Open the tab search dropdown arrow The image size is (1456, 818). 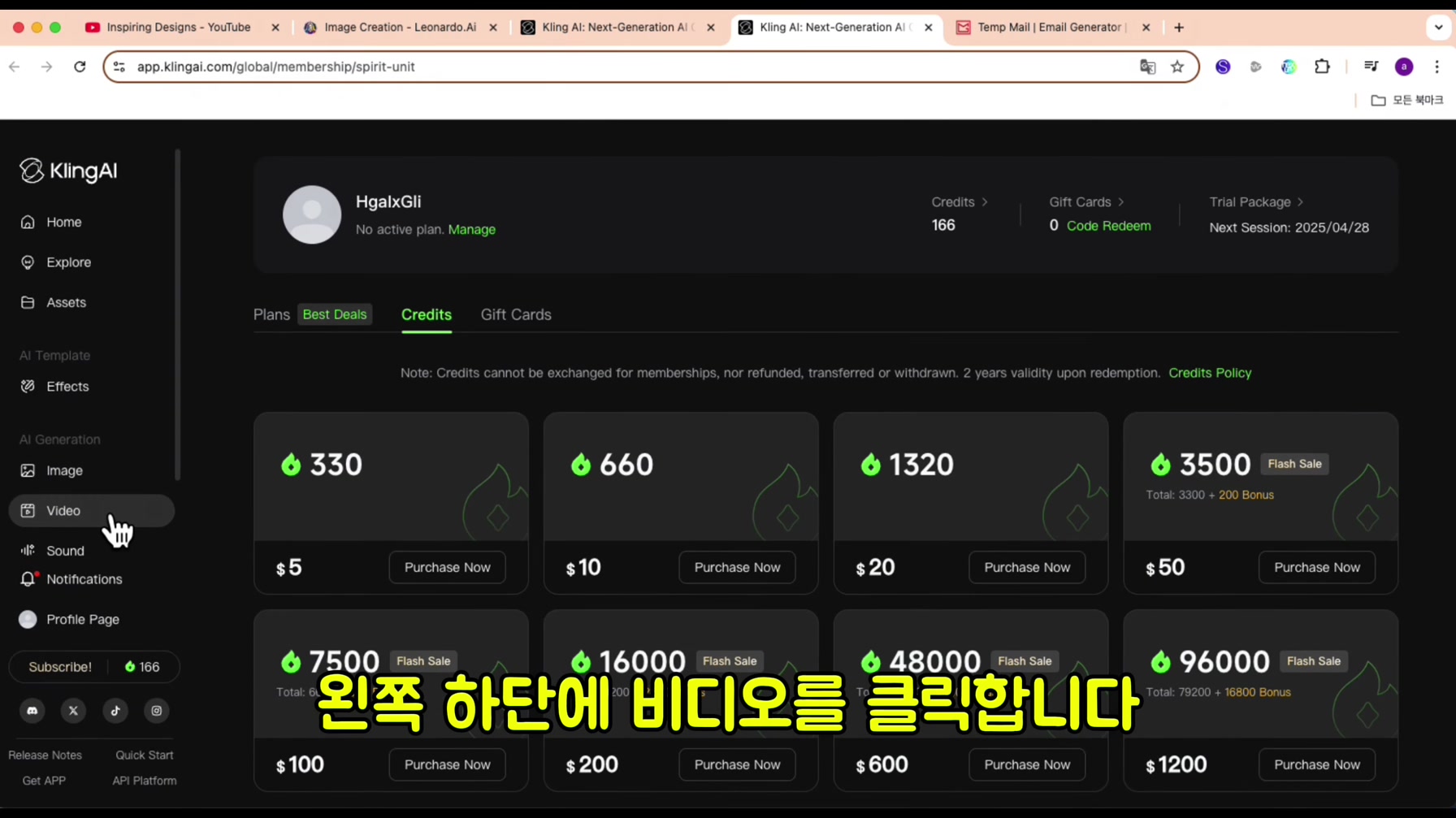coord(1438,27)
